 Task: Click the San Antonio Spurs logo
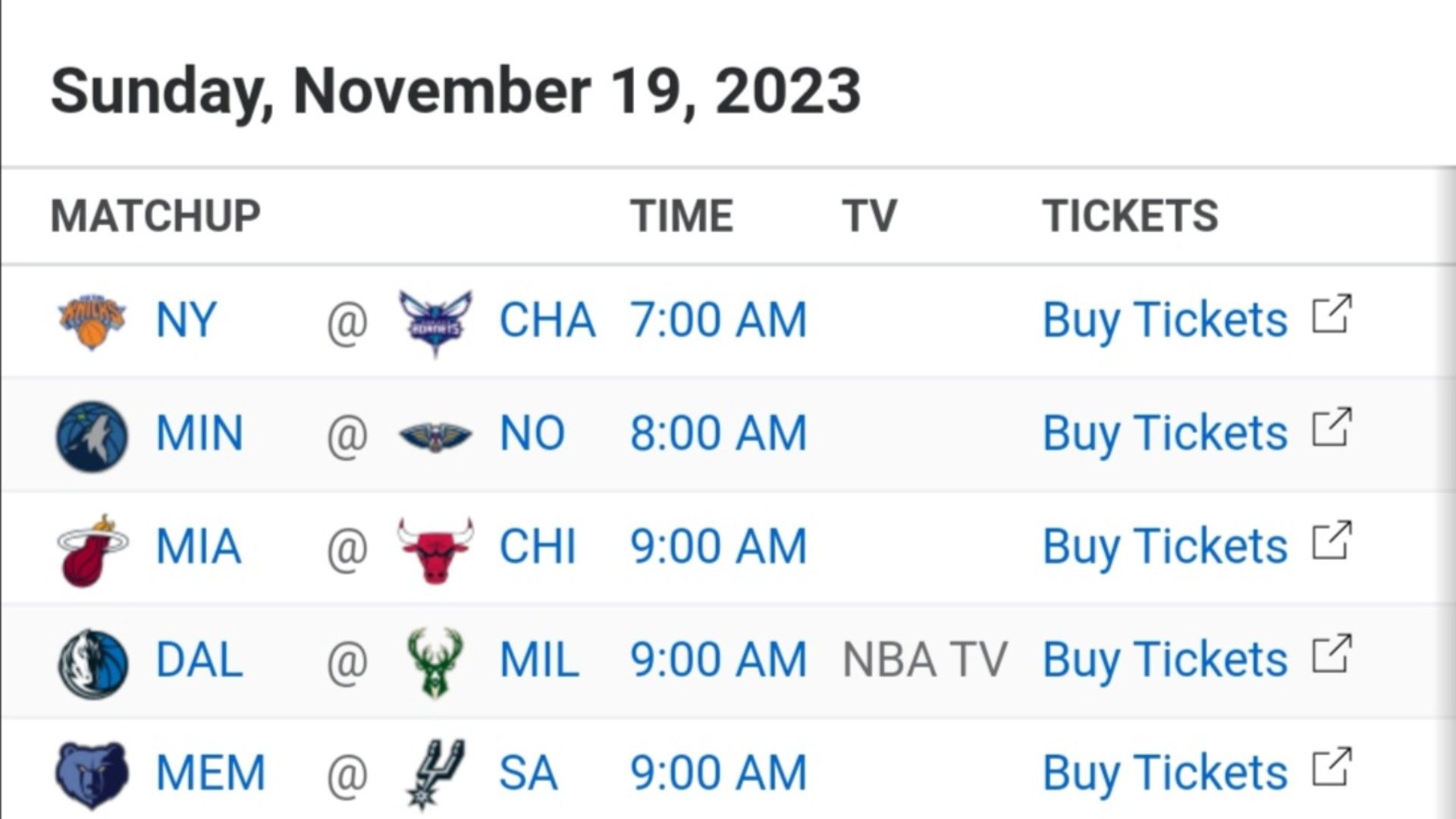435,775
